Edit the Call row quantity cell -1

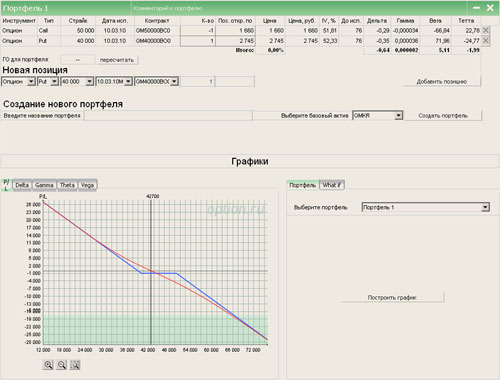pos(198,30)
